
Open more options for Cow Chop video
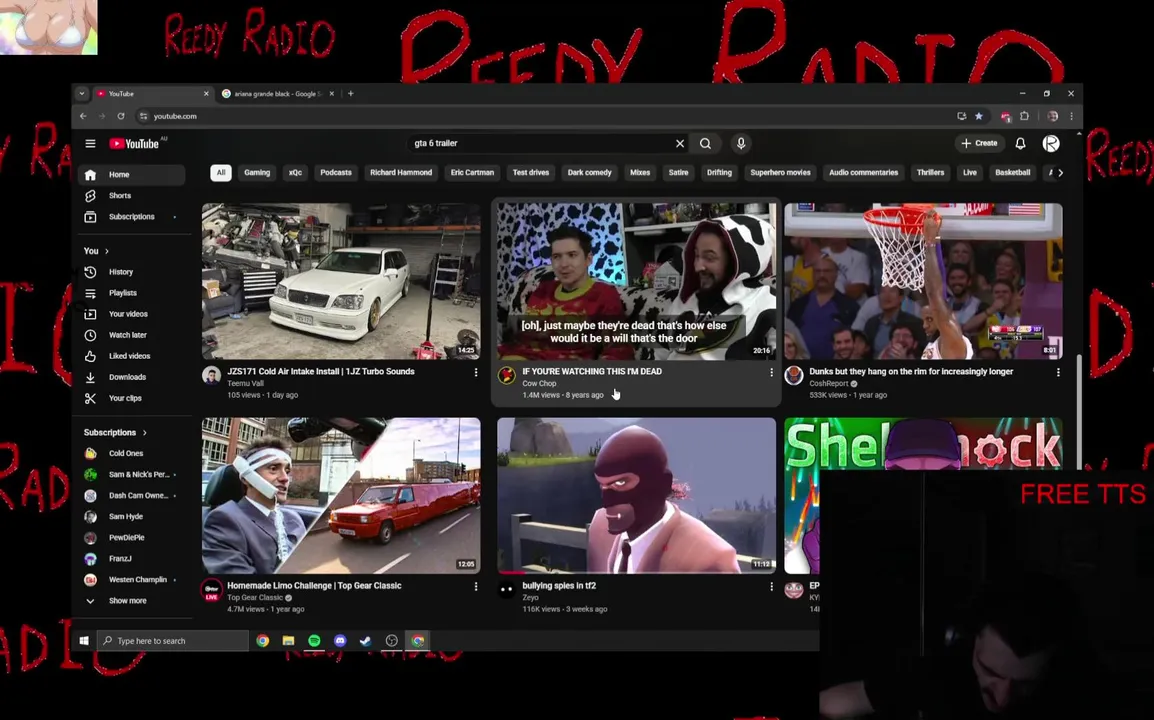[x=771, y=373]
